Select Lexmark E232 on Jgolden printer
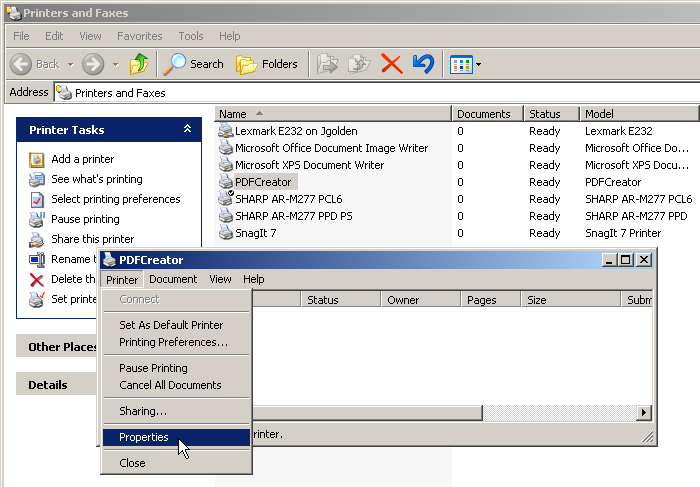 pos(296,131)
